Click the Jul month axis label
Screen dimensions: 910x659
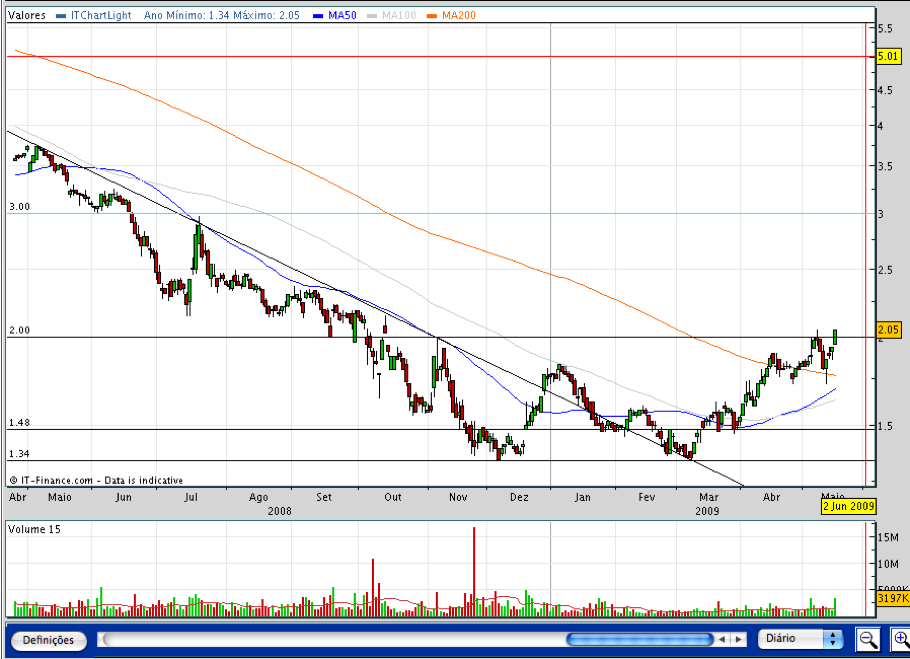click(190, 497)
